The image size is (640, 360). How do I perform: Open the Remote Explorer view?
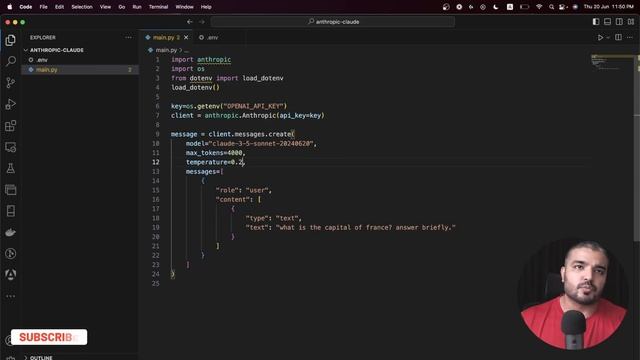tap(11, 147)
